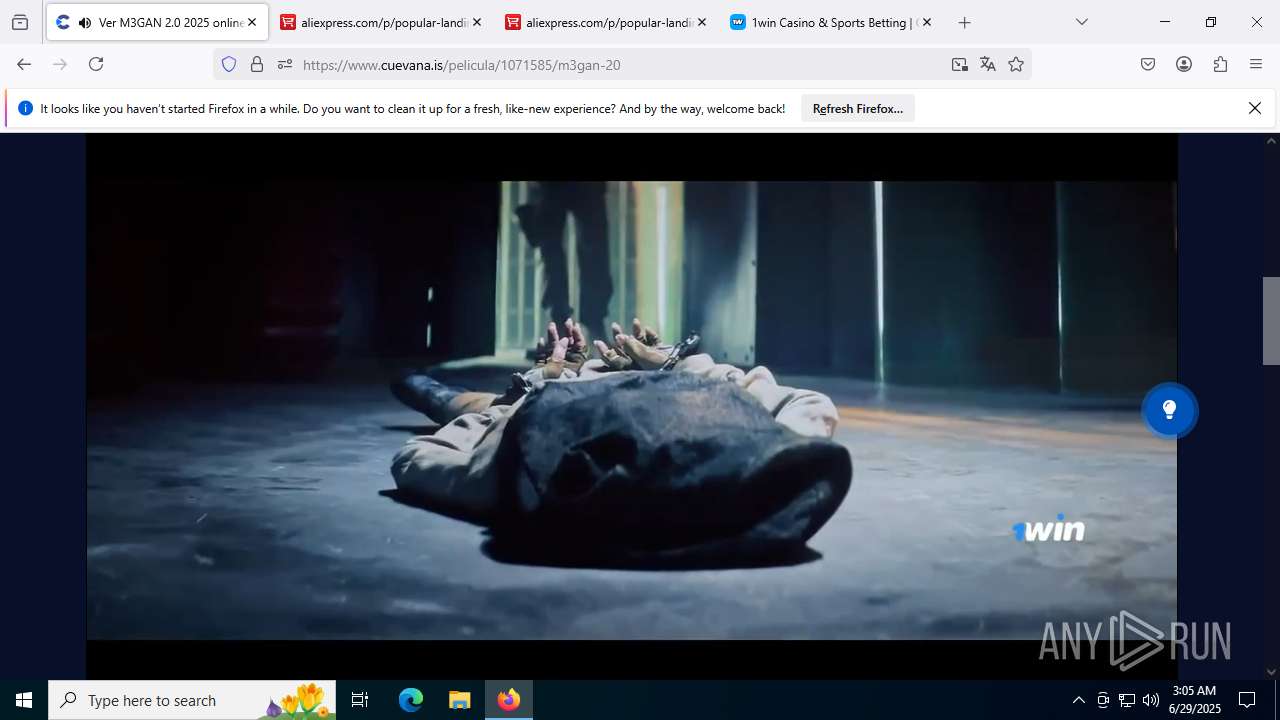This screenshot has height=720, width=1280.
Task: Open the volume control tray icon
Action: 1151,700
